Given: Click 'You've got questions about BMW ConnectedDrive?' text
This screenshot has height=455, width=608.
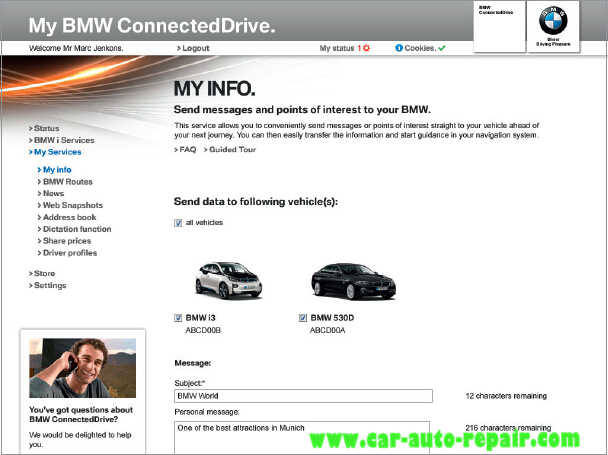Looking at the screenshot, I should (x=81, y=415).
